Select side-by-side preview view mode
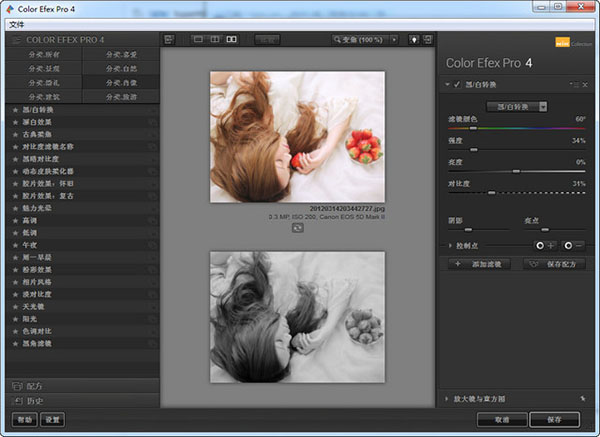The width and height of the screenshot is (600, 437). click(231, 39)
